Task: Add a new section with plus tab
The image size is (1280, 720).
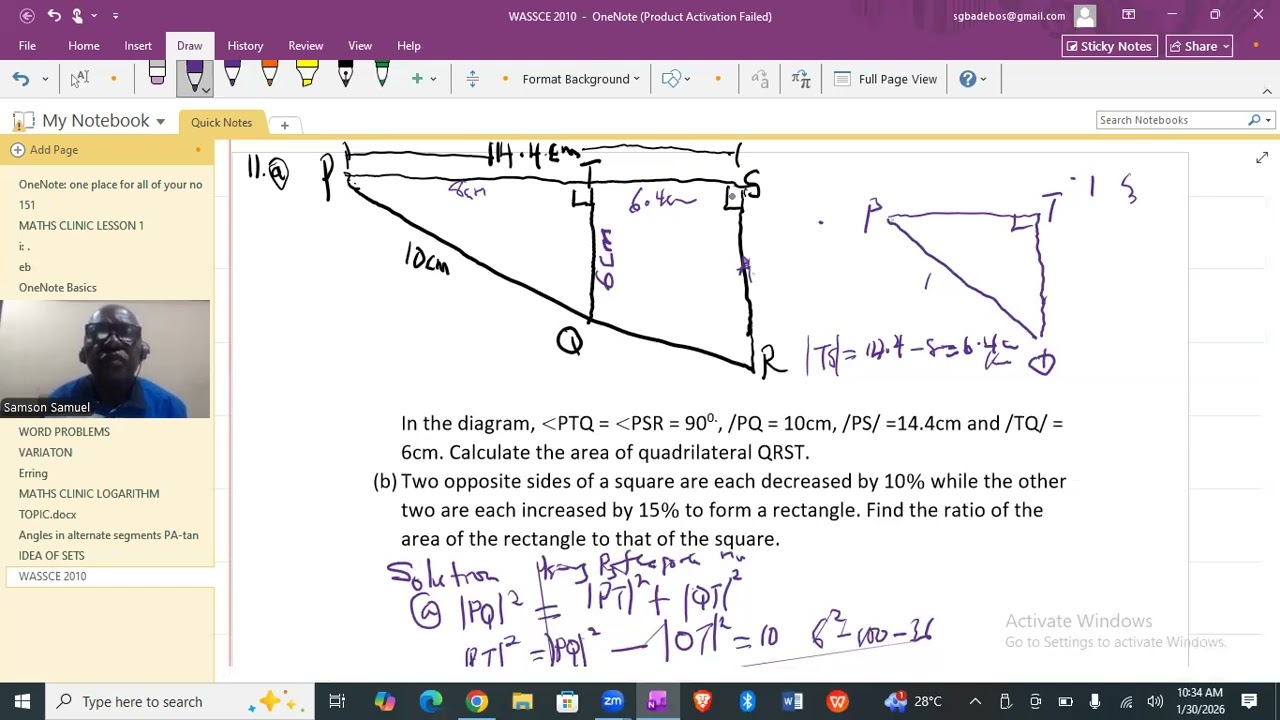Action: coord(284,125)
